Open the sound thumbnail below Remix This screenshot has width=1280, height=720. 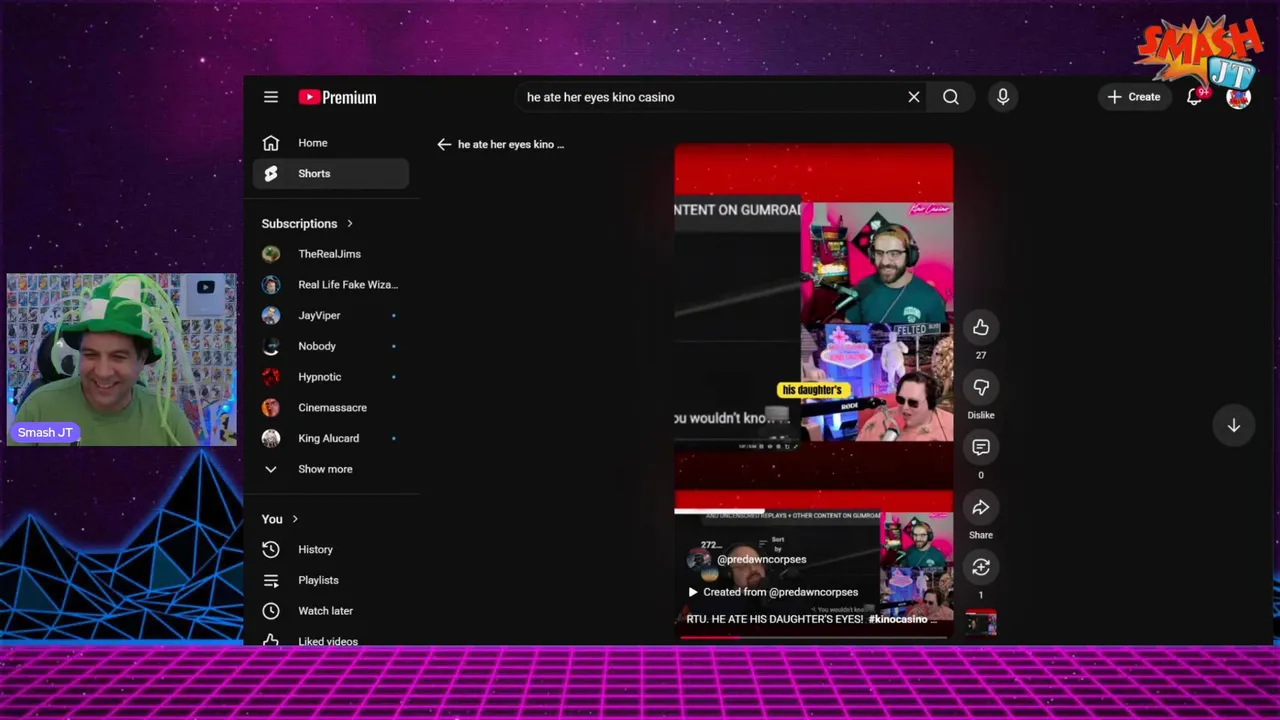(981, 625)
